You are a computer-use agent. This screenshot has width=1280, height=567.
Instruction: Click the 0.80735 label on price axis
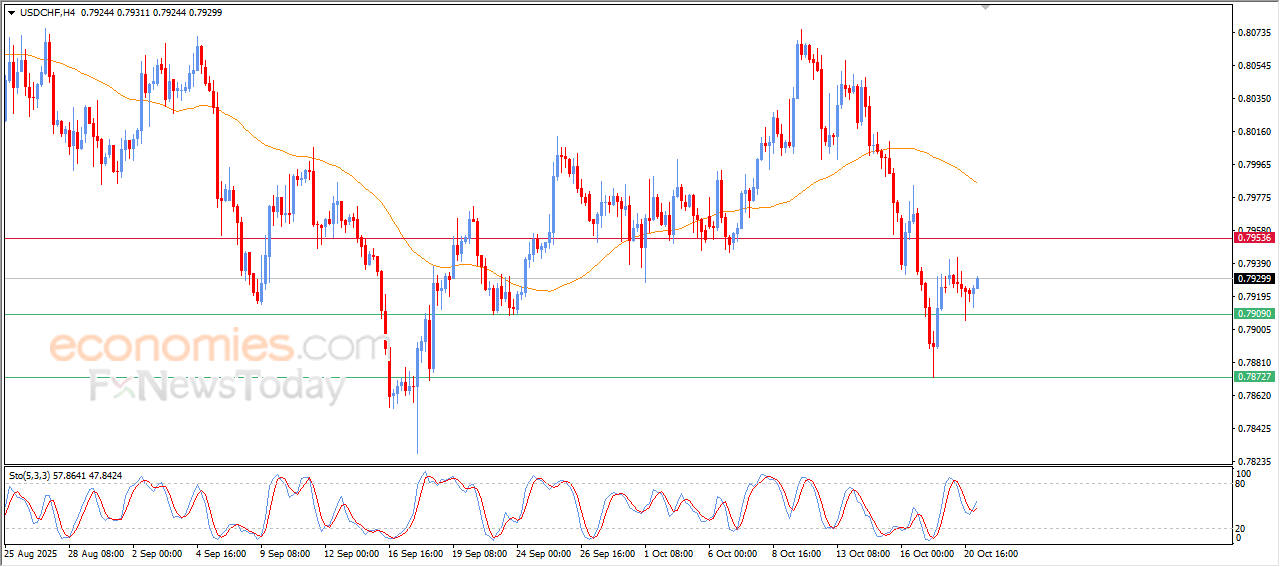1254,33
